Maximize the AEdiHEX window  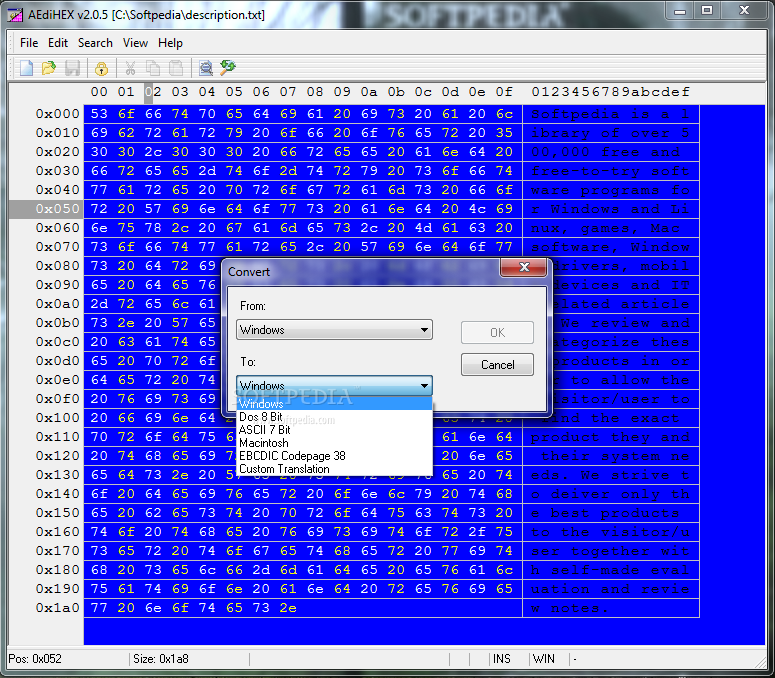point(707,11)
